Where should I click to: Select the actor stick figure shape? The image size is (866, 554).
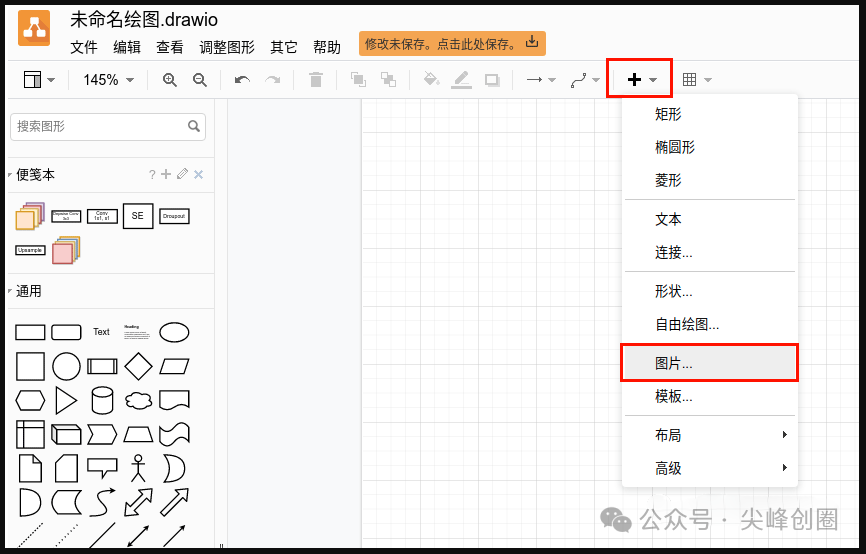pyautogui.click(x=138, y=468)
